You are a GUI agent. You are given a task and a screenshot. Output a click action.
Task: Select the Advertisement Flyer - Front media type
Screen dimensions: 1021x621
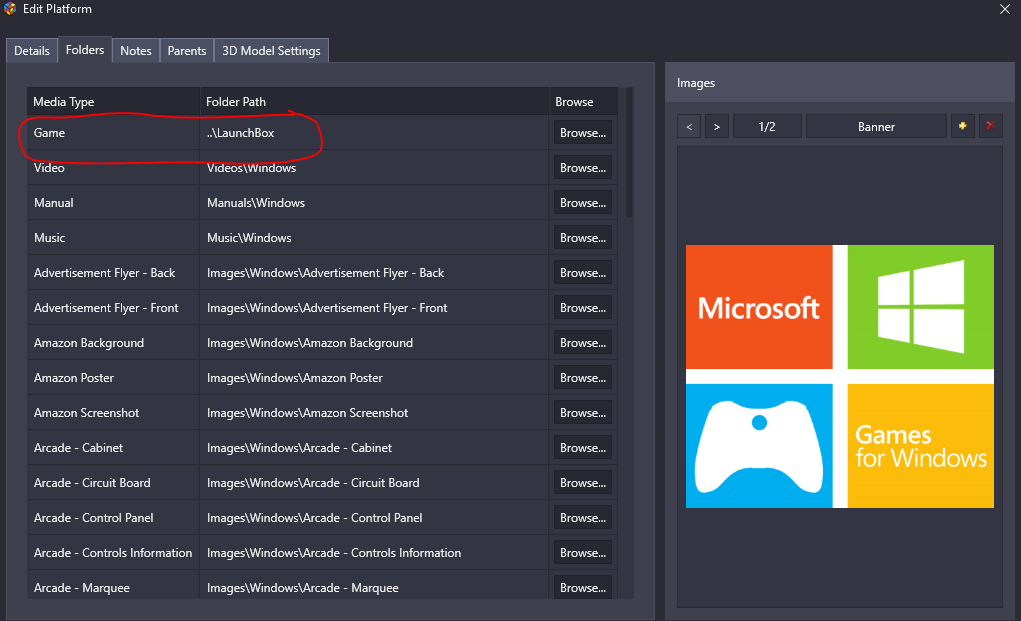pos(106,309)
